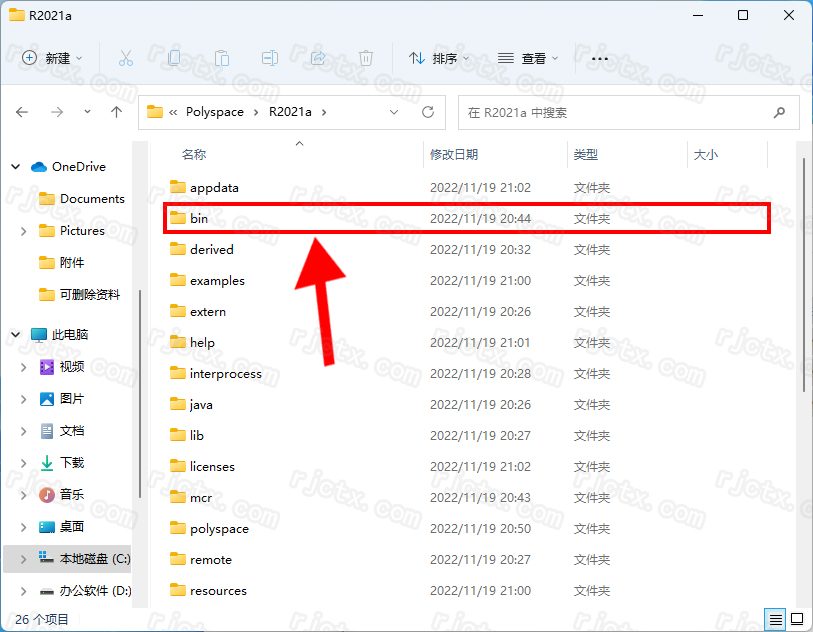The width and height of the screenshot is (813, 632).
Task: Sort by 修改日期 column header
Action: coord(454,154)
